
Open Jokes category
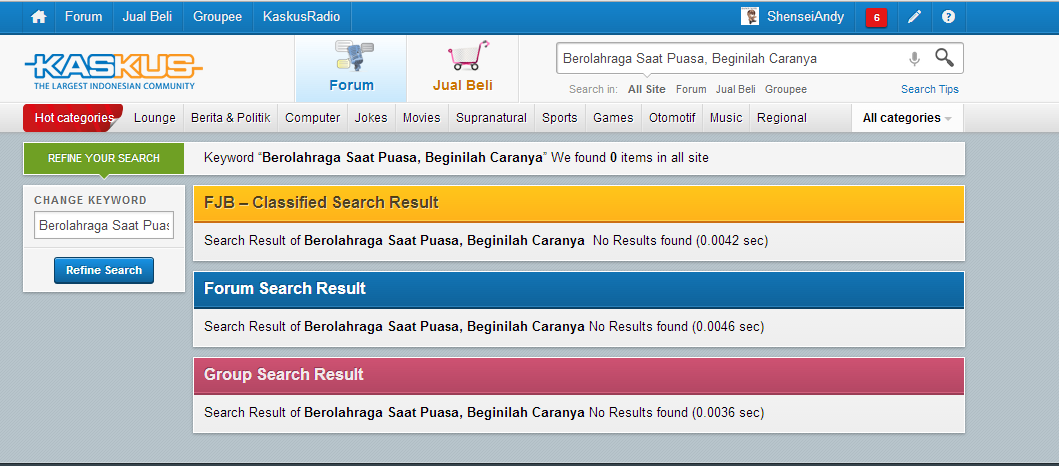point(371,118)
